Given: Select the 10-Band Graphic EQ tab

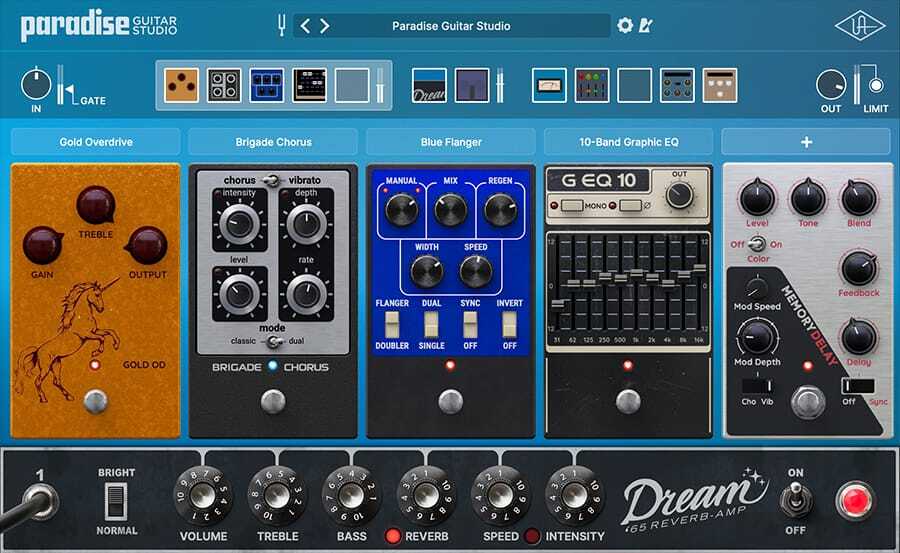Looking at the screenshot, I should pyautogui.click(x=628, y=142).
